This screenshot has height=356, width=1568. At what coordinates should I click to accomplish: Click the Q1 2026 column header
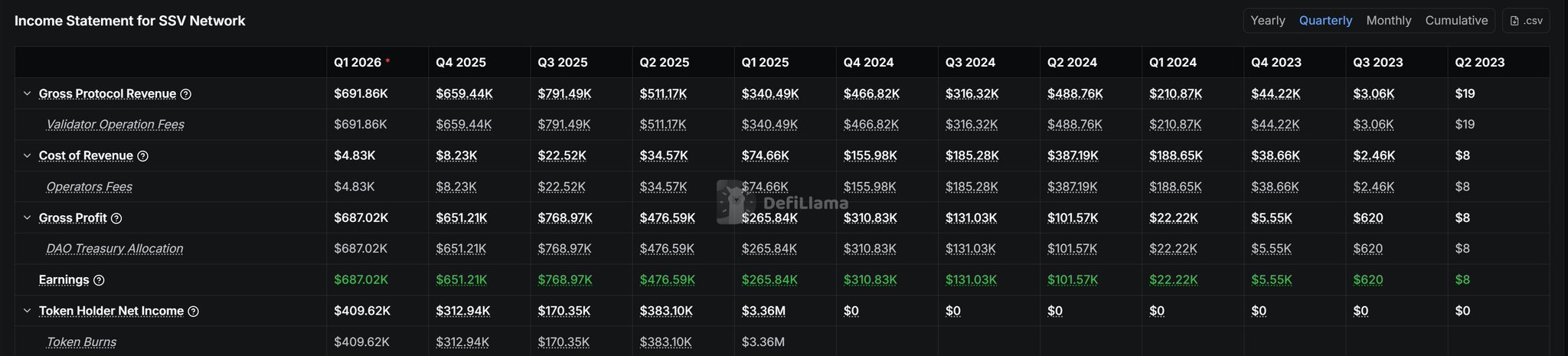click(357, 62)
